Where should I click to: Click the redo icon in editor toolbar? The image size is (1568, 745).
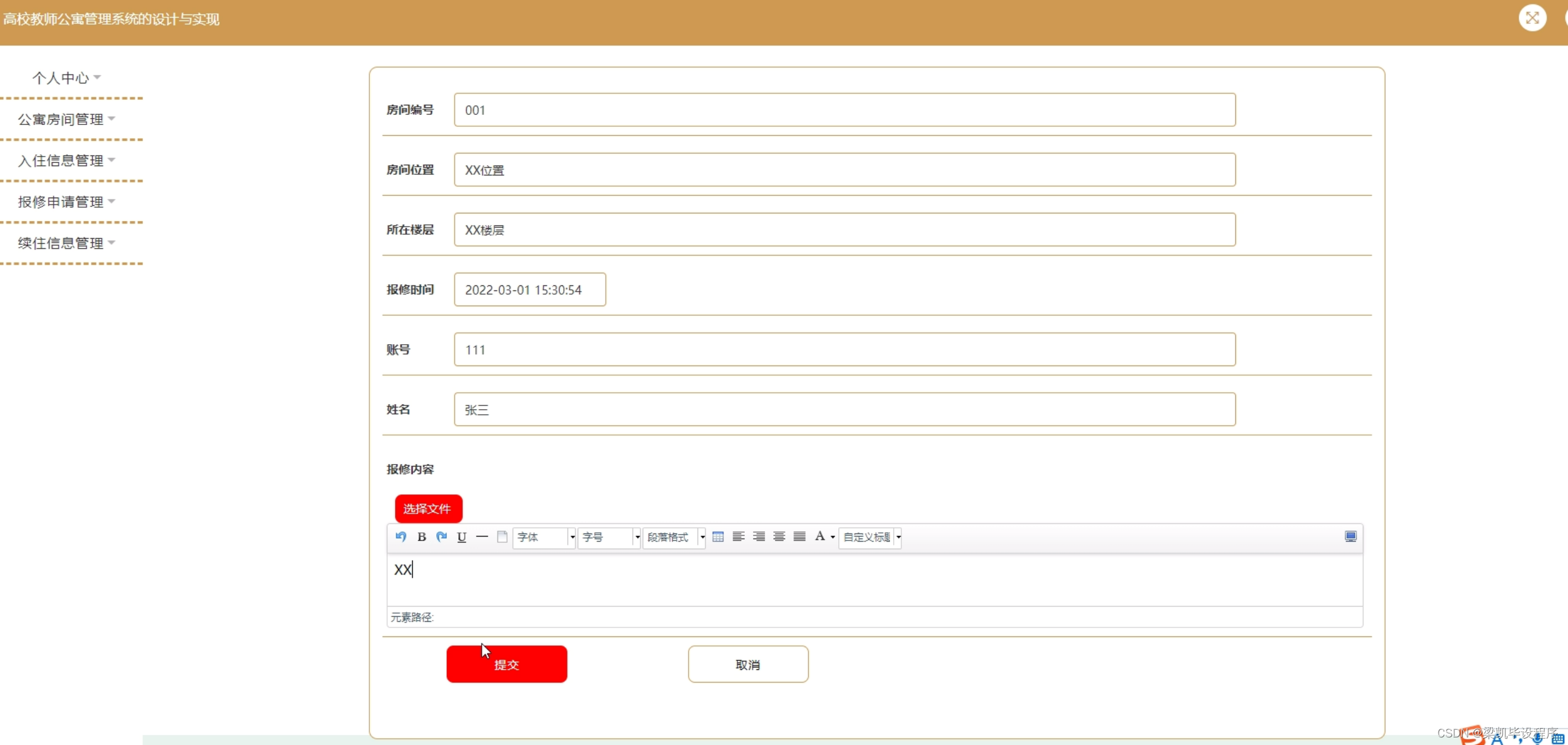coord(442,537)
